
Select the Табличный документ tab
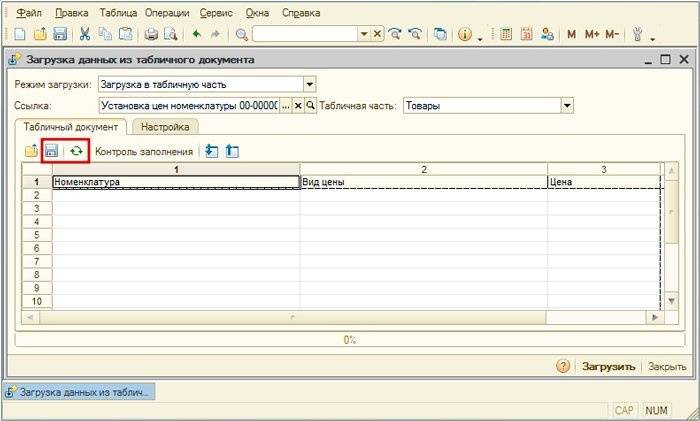(x=71, y=127)
